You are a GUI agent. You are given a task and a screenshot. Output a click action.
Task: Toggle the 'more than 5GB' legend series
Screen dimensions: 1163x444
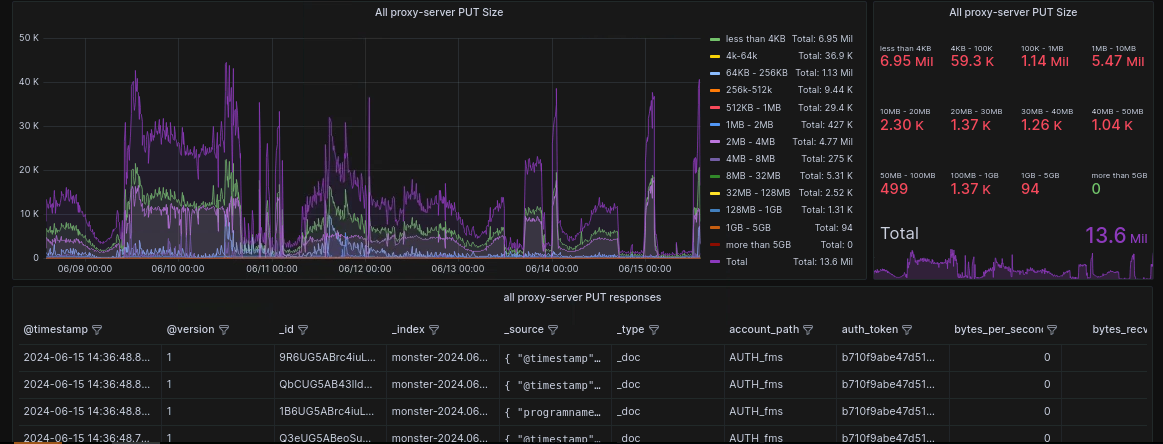tap(758, 244)
